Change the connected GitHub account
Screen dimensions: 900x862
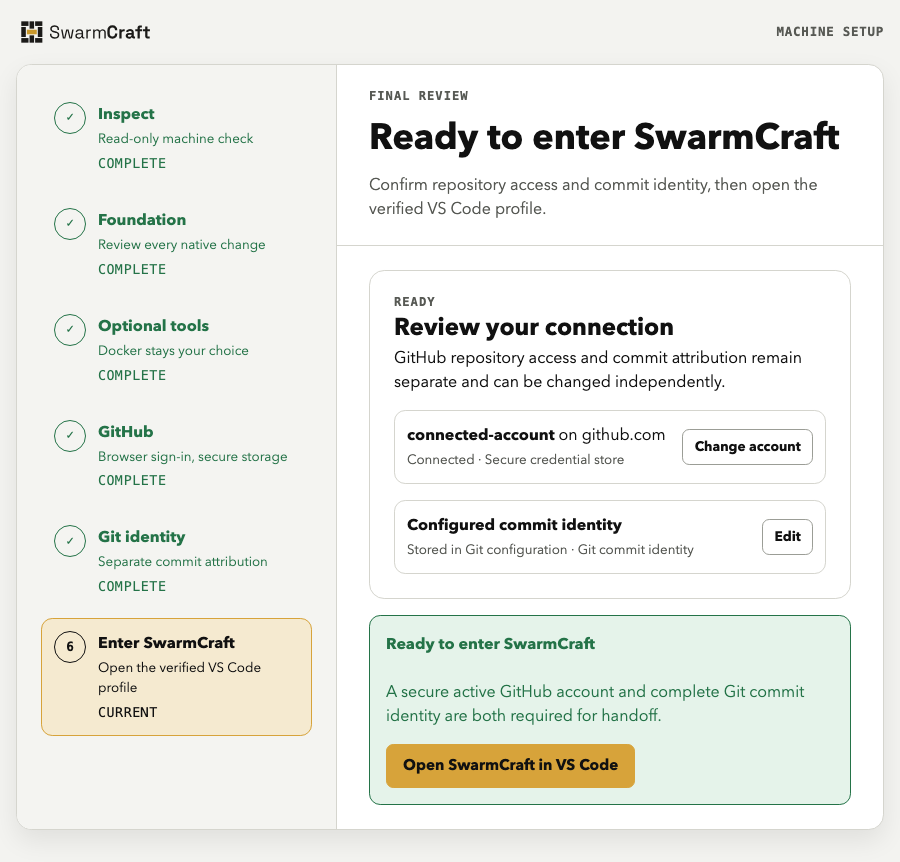point(747,446)
